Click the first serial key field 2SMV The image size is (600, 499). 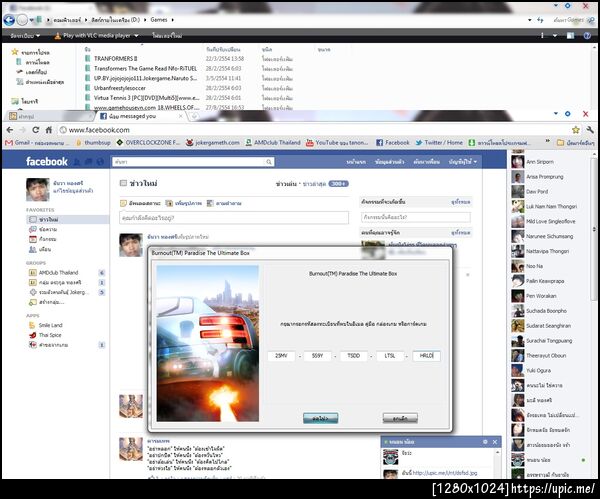pos(281,356)
